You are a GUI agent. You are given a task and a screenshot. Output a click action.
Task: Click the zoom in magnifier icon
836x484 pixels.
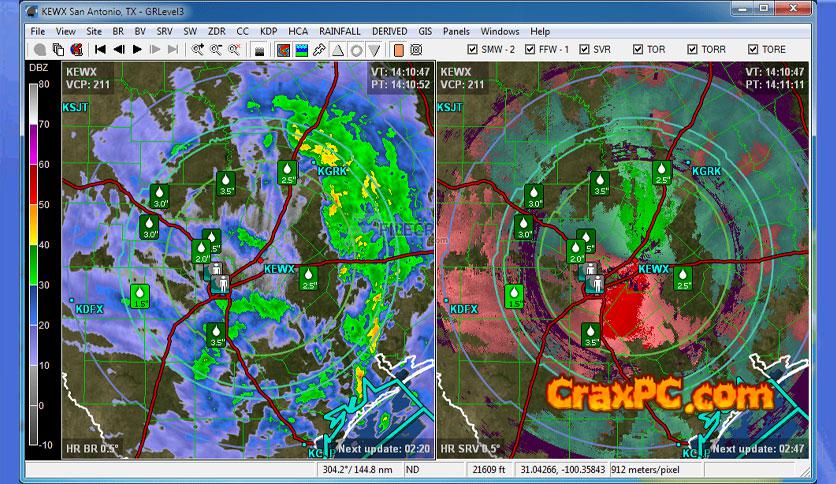tap(198, 49)
